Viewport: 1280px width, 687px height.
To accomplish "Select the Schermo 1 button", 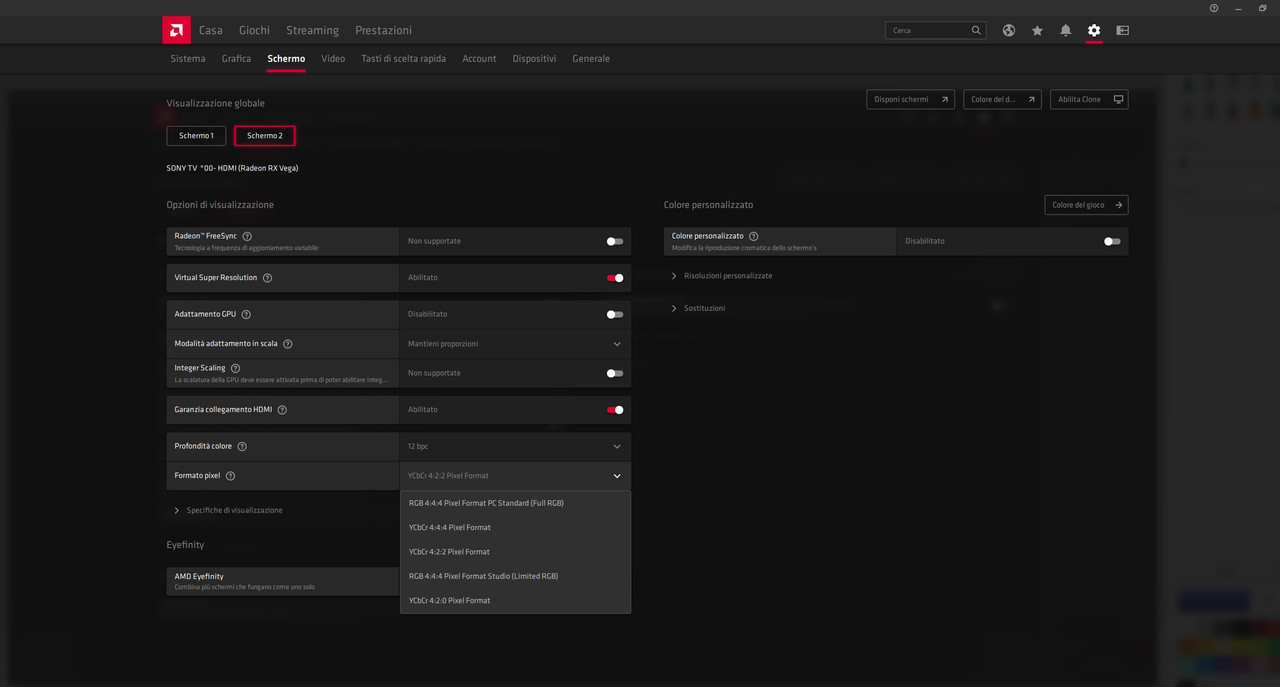I will click(x=196, y=136).
